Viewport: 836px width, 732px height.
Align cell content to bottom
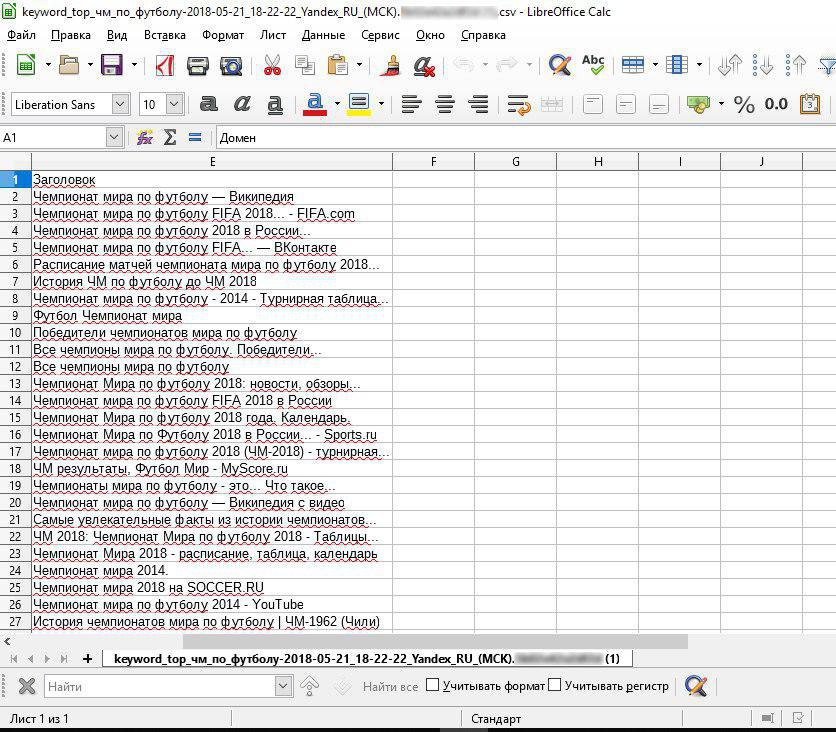tap(658, 104)
